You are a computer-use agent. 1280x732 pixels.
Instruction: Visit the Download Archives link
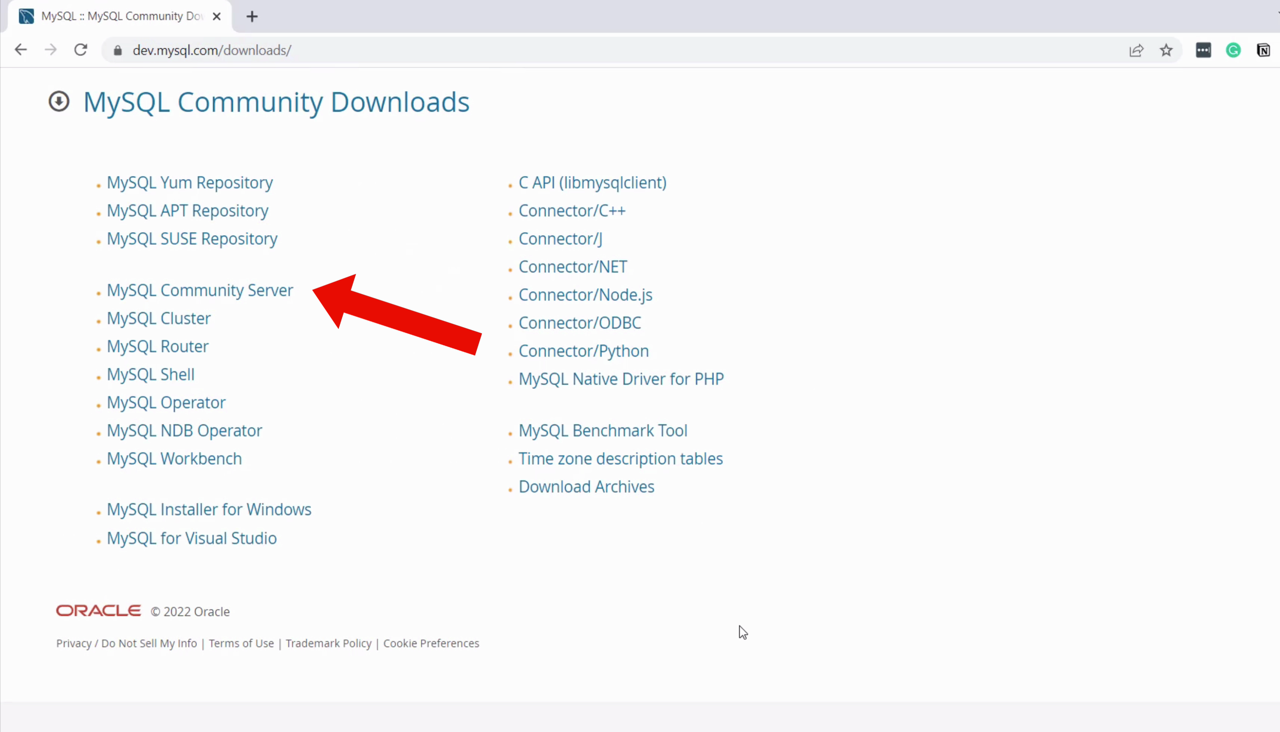coord(586,487)
